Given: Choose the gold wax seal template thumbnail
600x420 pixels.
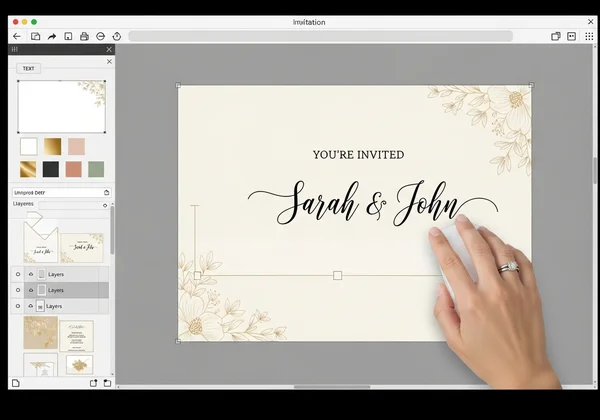Looking at the screenshot, I should (79, 365).
